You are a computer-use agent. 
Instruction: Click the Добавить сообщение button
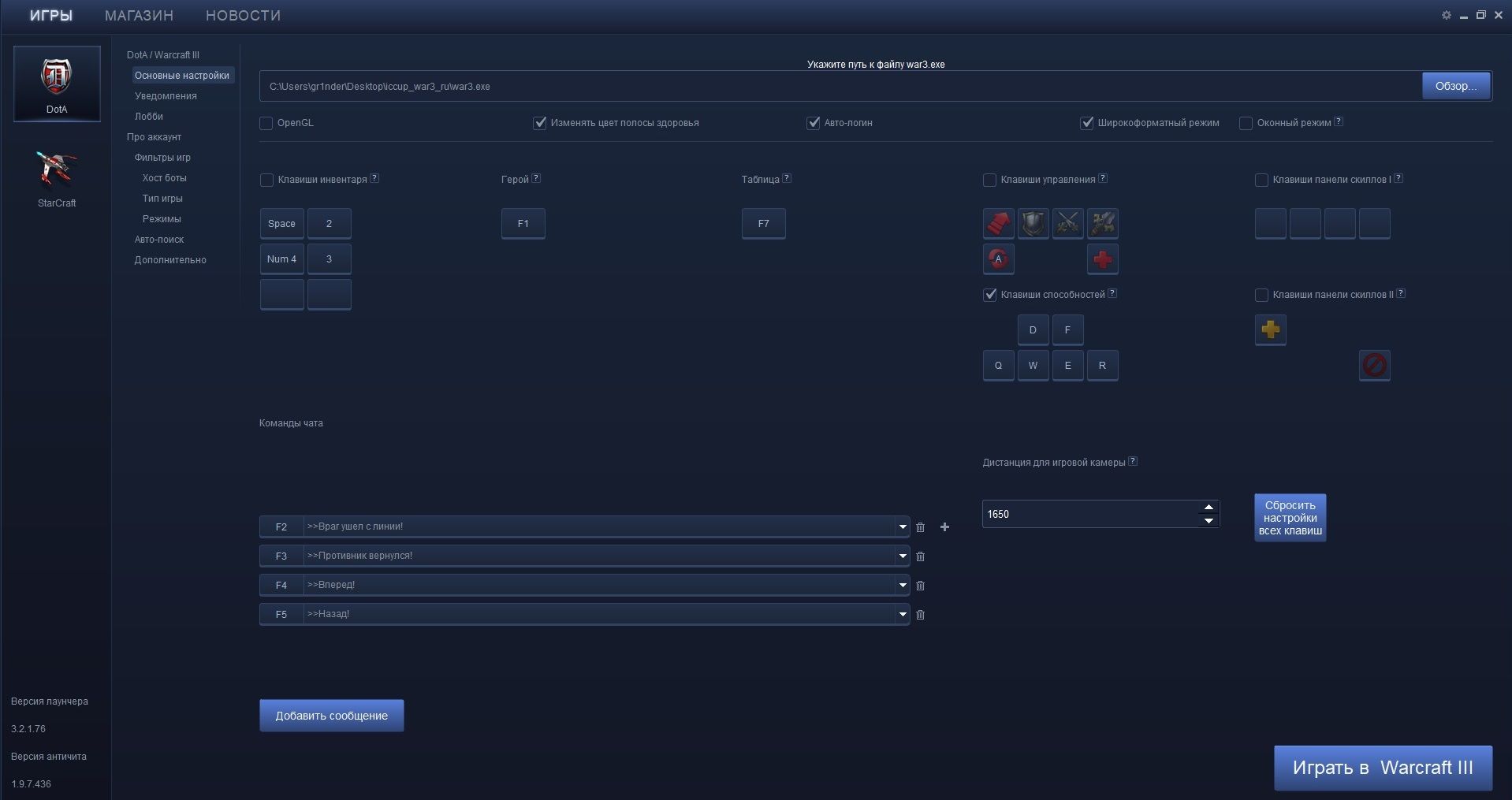coord(331,716)
